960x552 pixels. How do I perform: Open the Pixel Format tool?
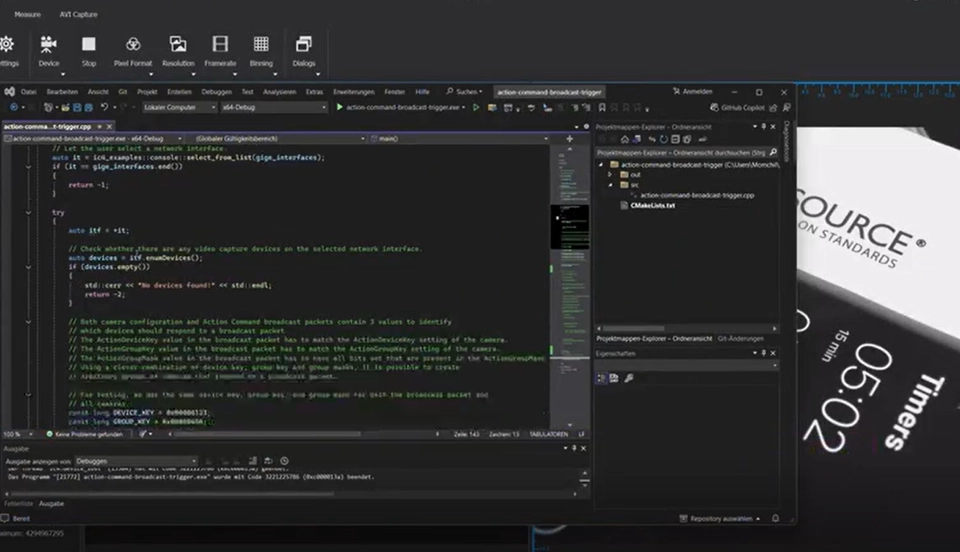click(x=133, y=44)
